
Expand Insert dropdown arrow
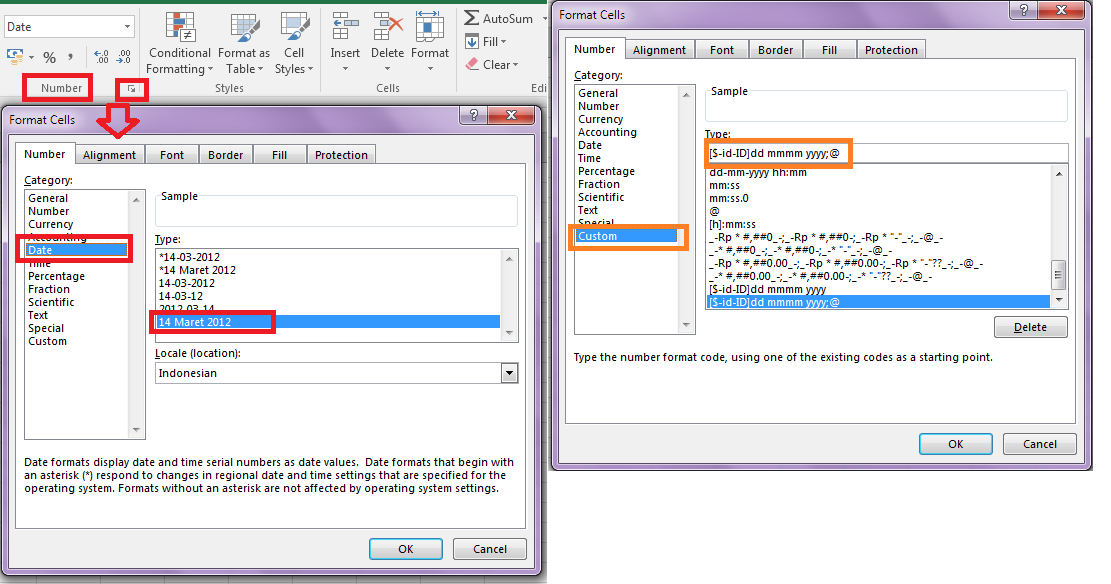[x=345, y=69]
